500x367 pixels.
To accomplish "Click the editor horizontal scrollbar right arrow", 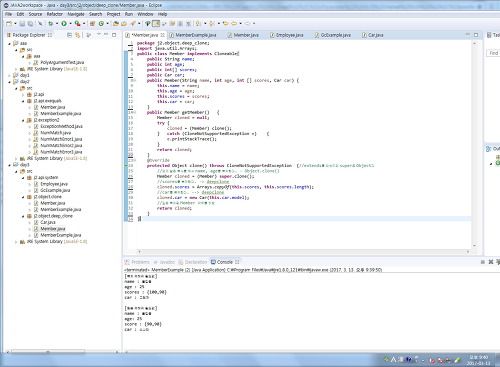I will coord(468,252).
